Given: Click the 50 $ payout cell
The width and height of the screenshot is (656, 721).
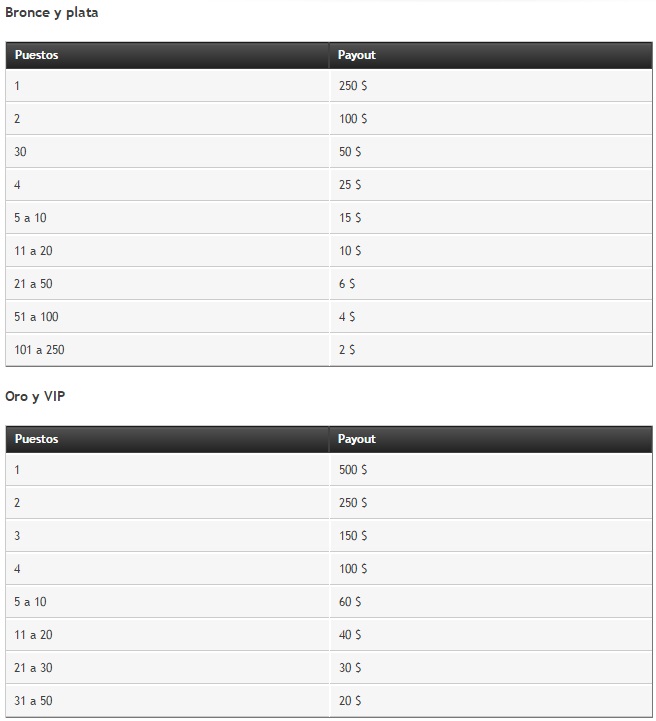Looking at the screenshot, I should tap(350, 152).
